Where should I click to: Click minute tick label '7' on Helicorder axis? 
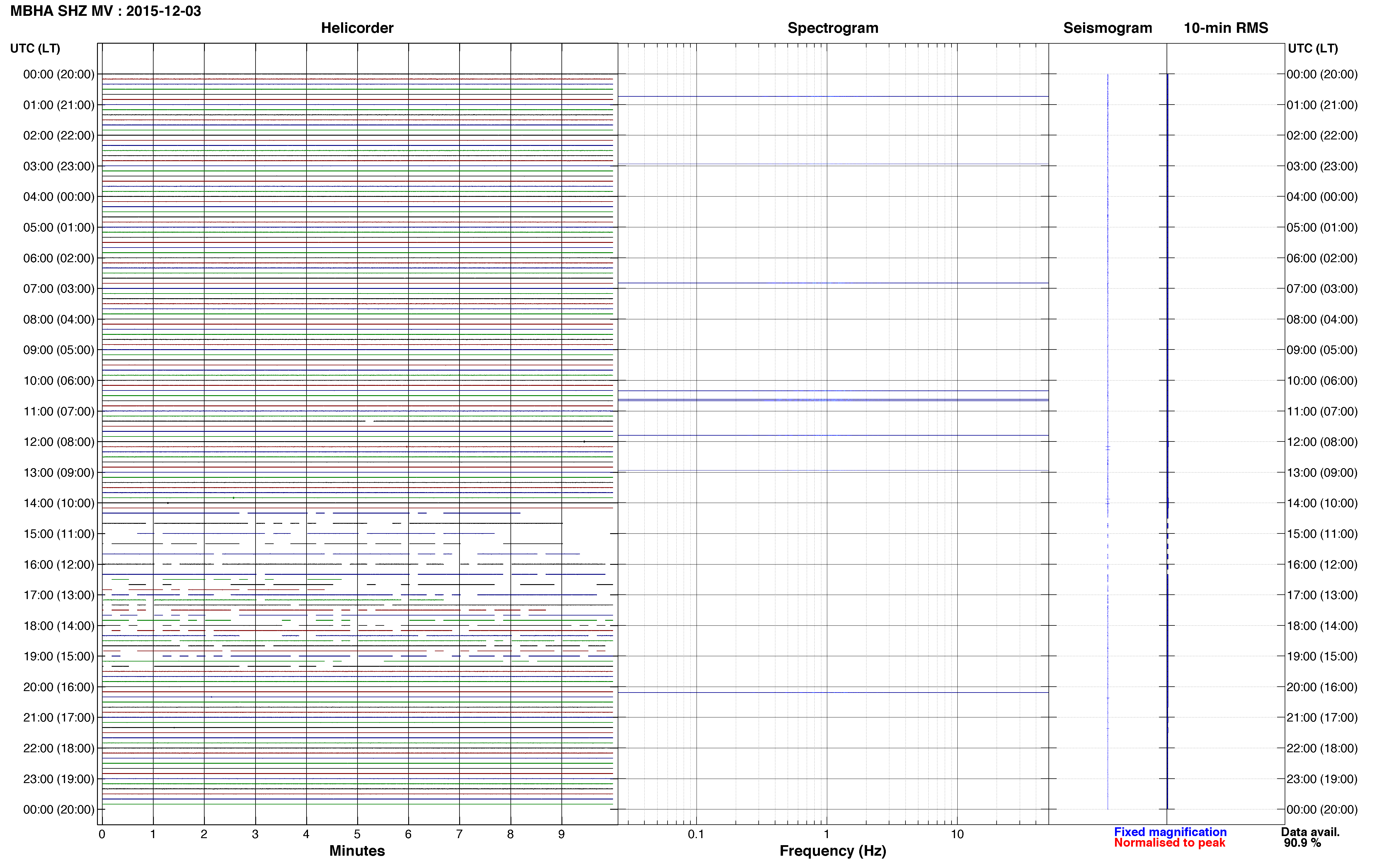(459, 835)
